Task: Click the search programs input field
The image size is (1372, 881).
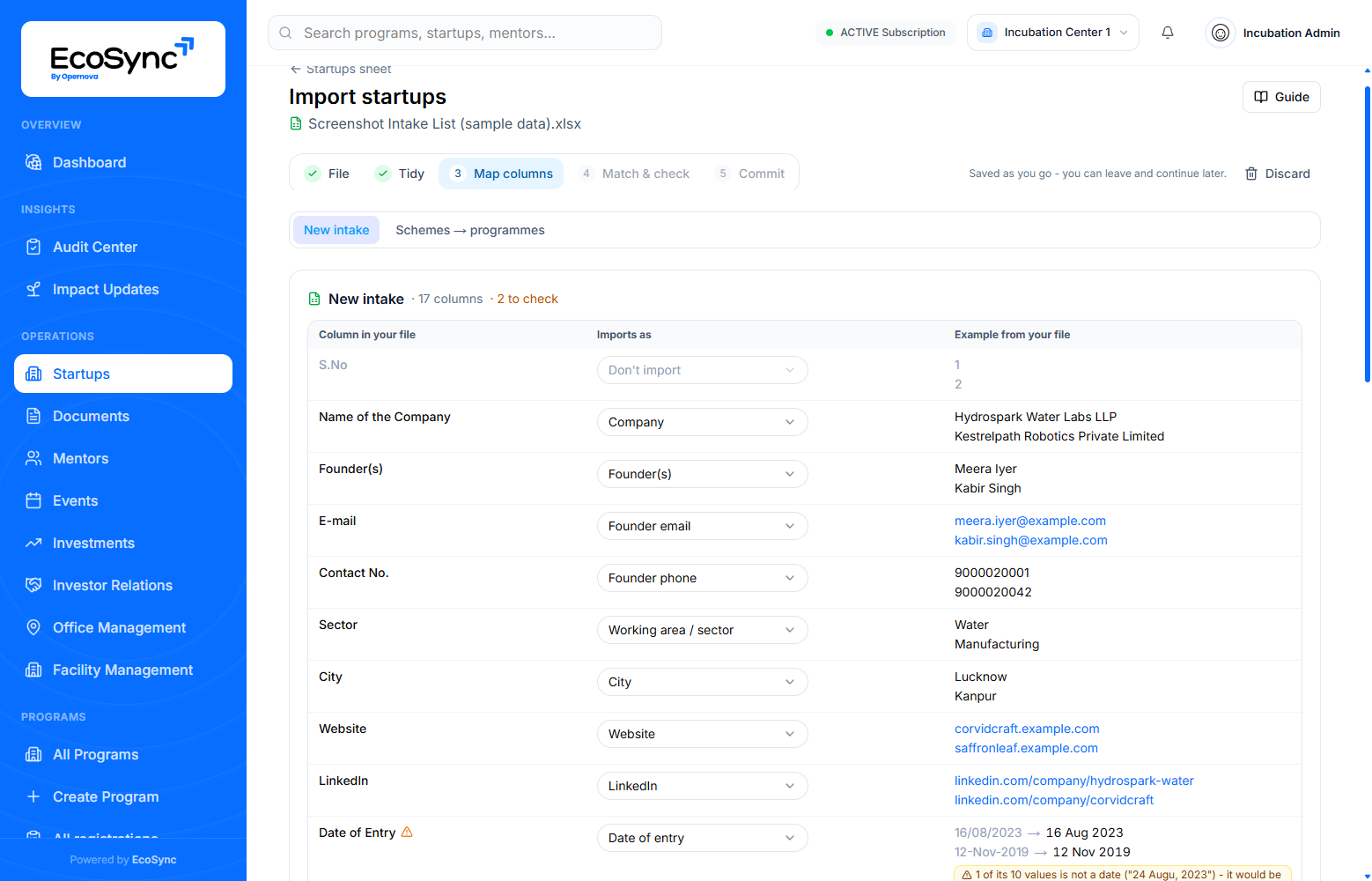Action: pyautogui.click(x=465, y=33)
